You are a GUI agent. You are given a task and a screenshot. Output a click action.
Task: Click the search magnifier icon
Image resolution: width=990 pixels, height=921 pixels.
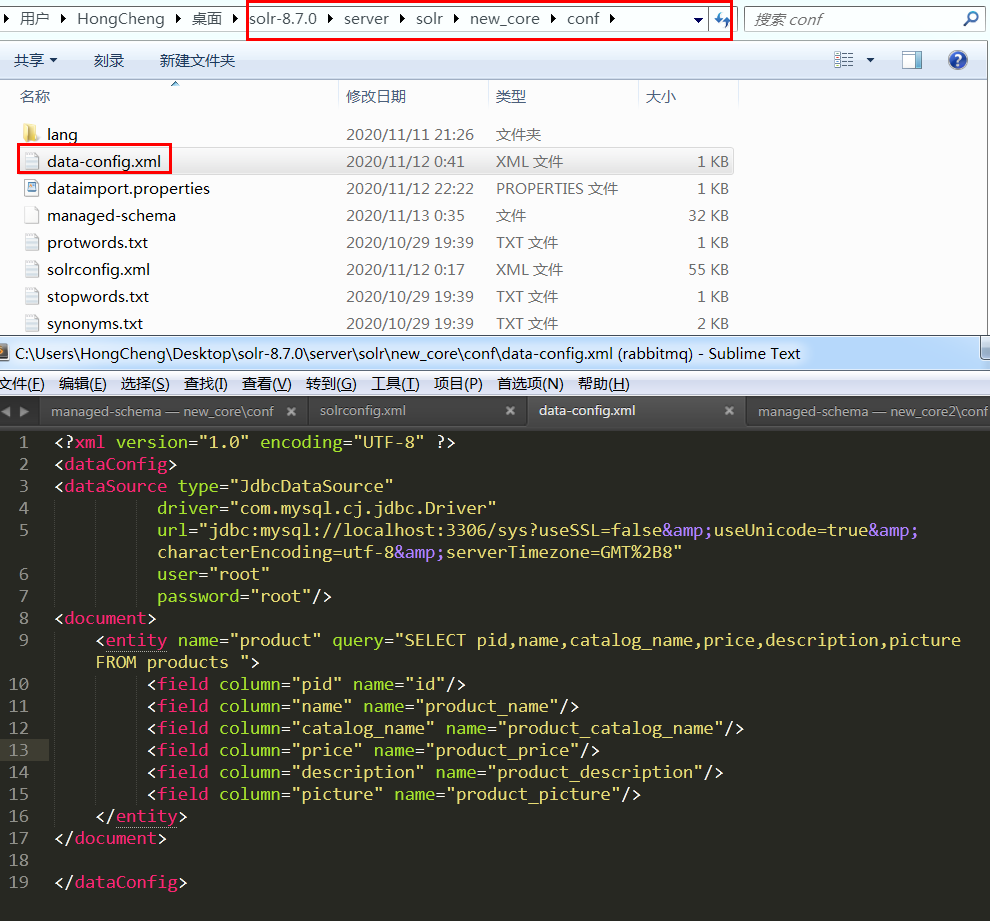coord(970,19)
